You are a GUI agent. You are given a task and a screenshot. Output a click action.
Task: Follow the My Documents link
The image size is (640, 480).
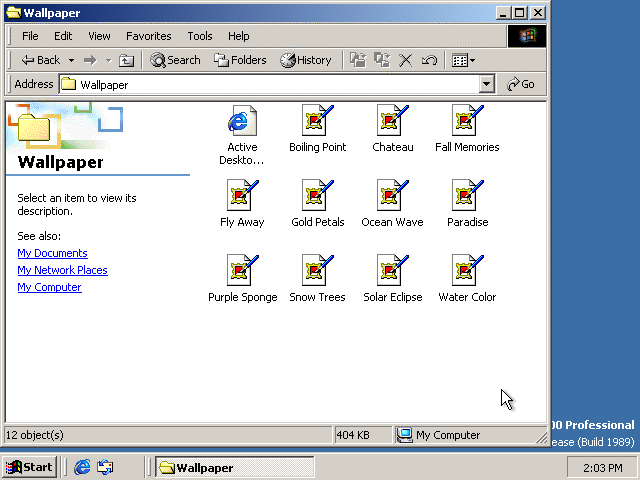(x=52, y=253)
